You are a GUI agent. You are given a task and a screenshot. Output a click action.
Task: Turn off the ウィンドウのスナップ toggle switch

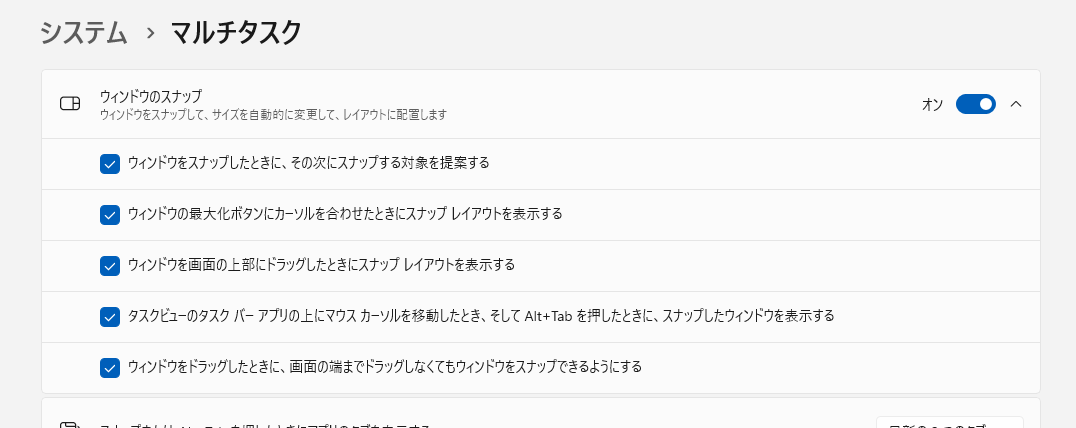click(x=975, y=104)
